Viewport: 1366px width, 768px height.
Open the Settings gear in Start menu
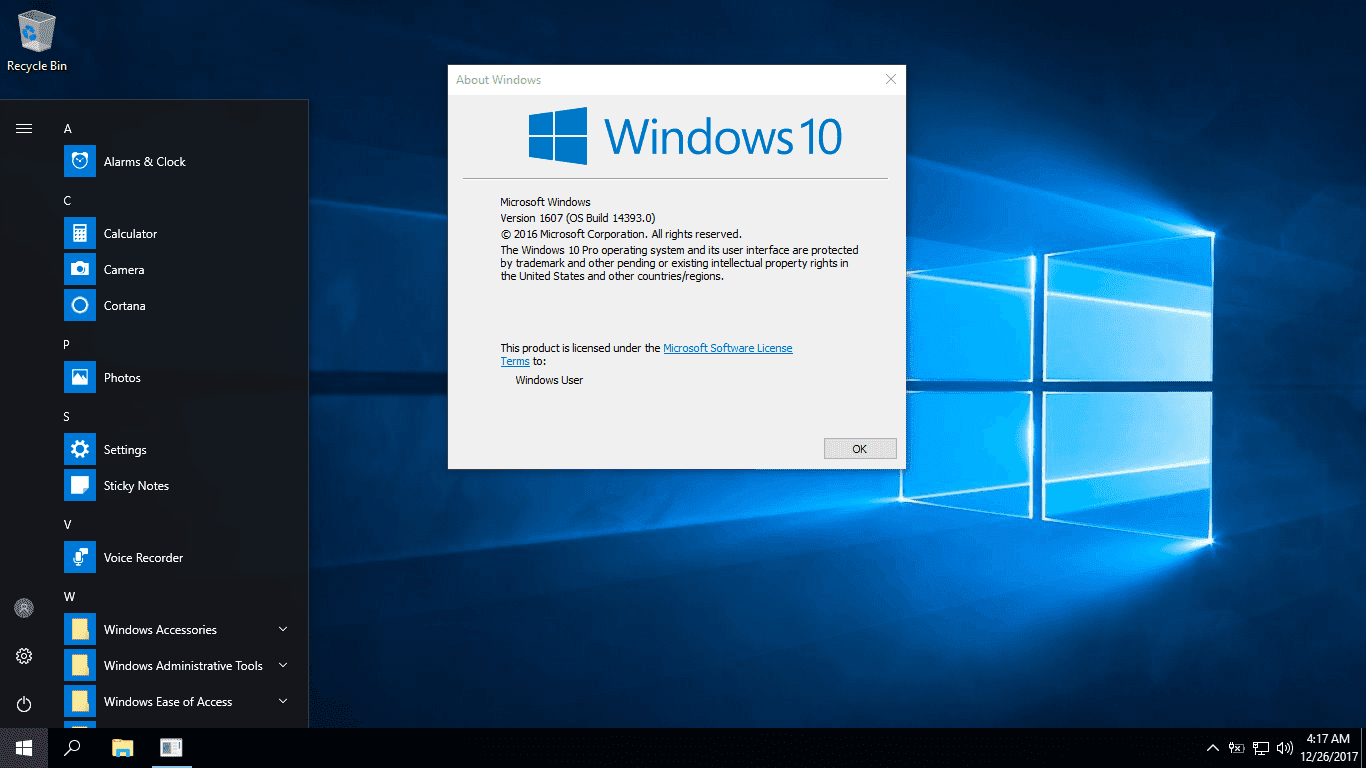pos(23,656)
